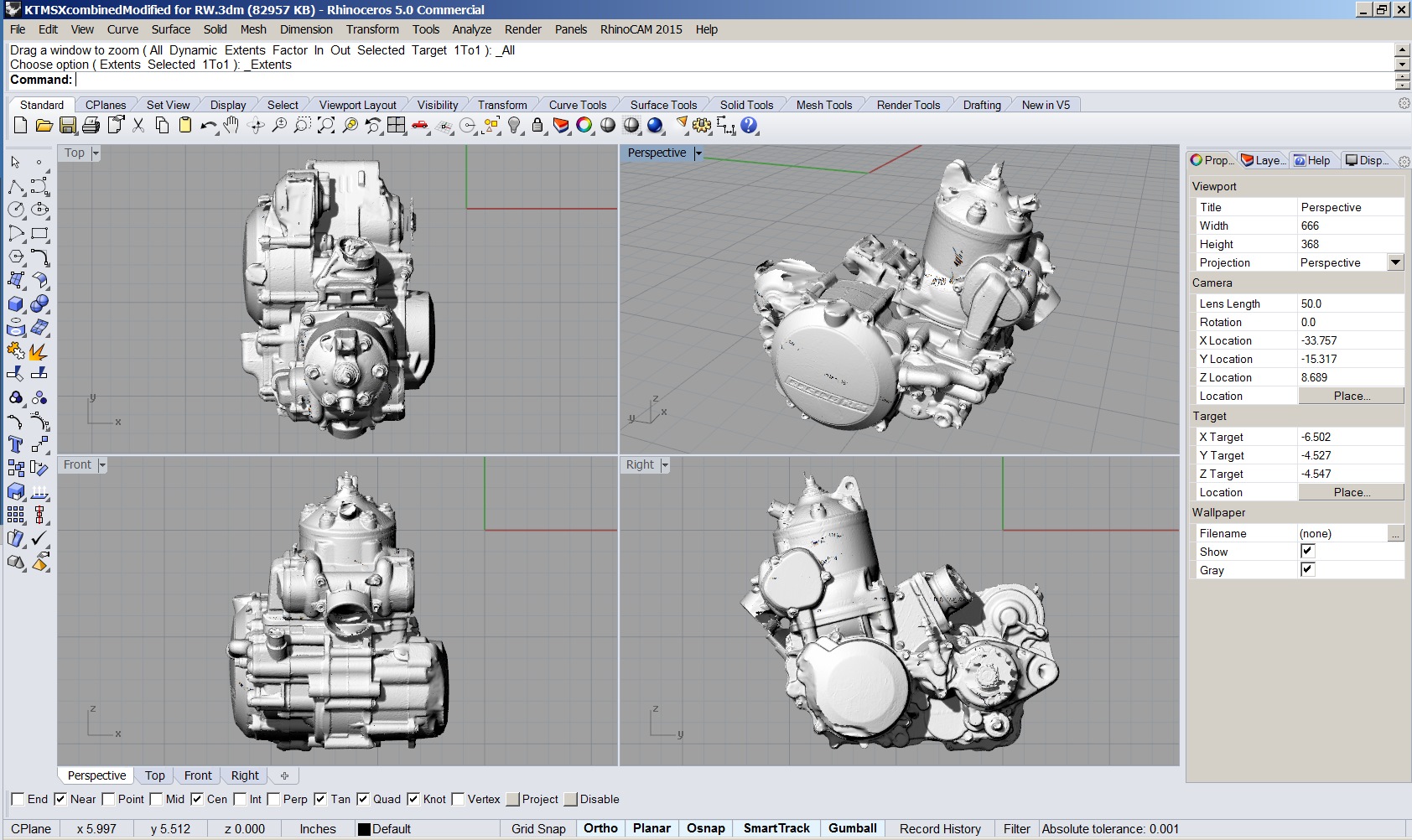Viewport: 1412px width, 840px height.
Task: Select the Pan hand tool
Action: coord(232,126)
